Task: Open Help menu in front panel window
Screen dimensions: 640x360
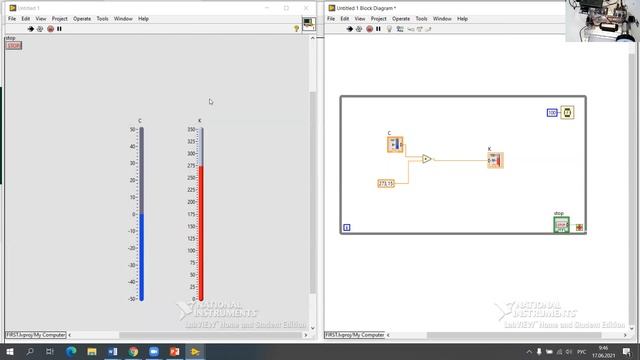Action: pyautogui.click(x=143, y=19)
